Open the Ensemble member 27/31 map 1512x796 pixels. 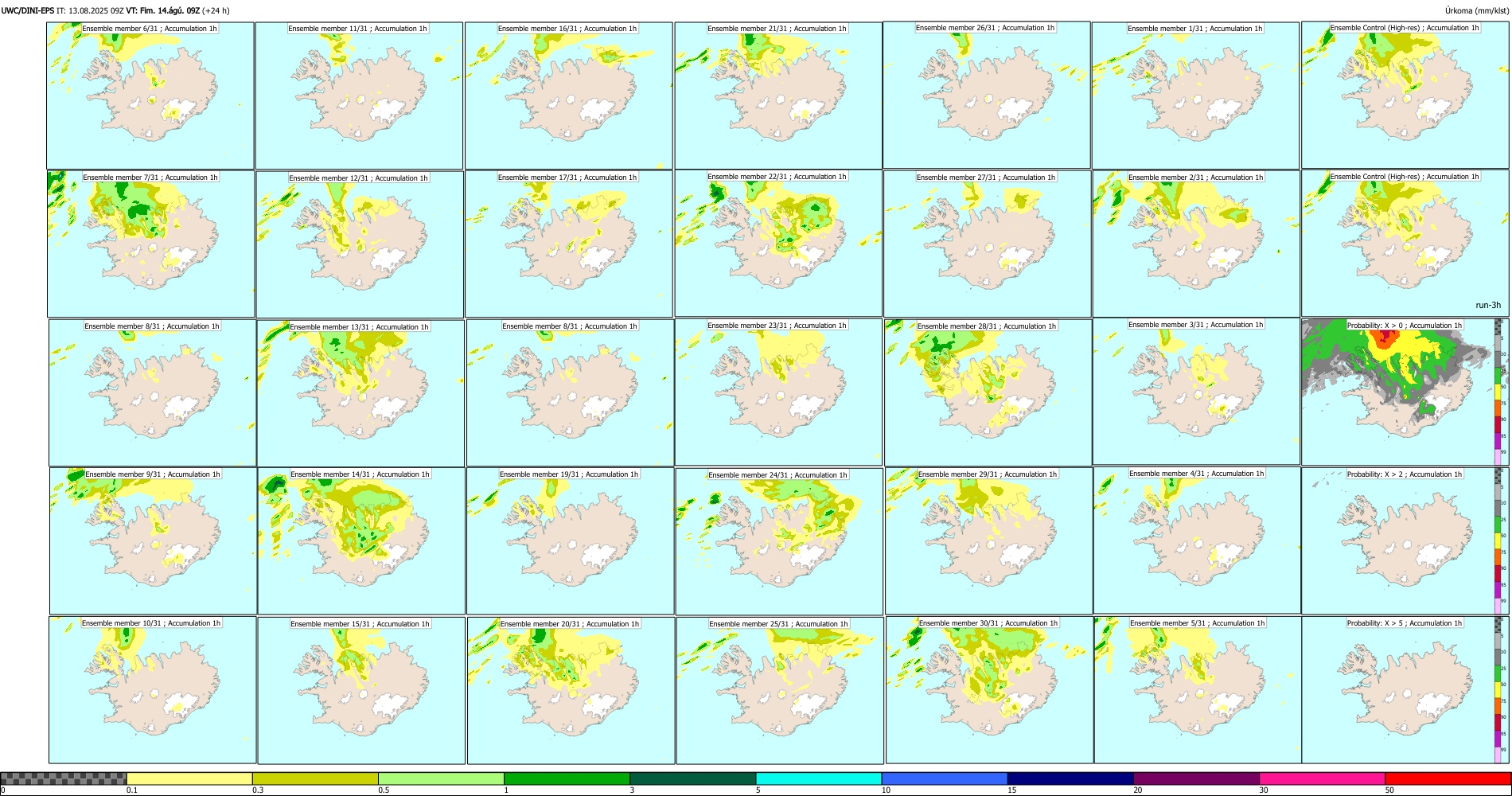tap(987, 244)
